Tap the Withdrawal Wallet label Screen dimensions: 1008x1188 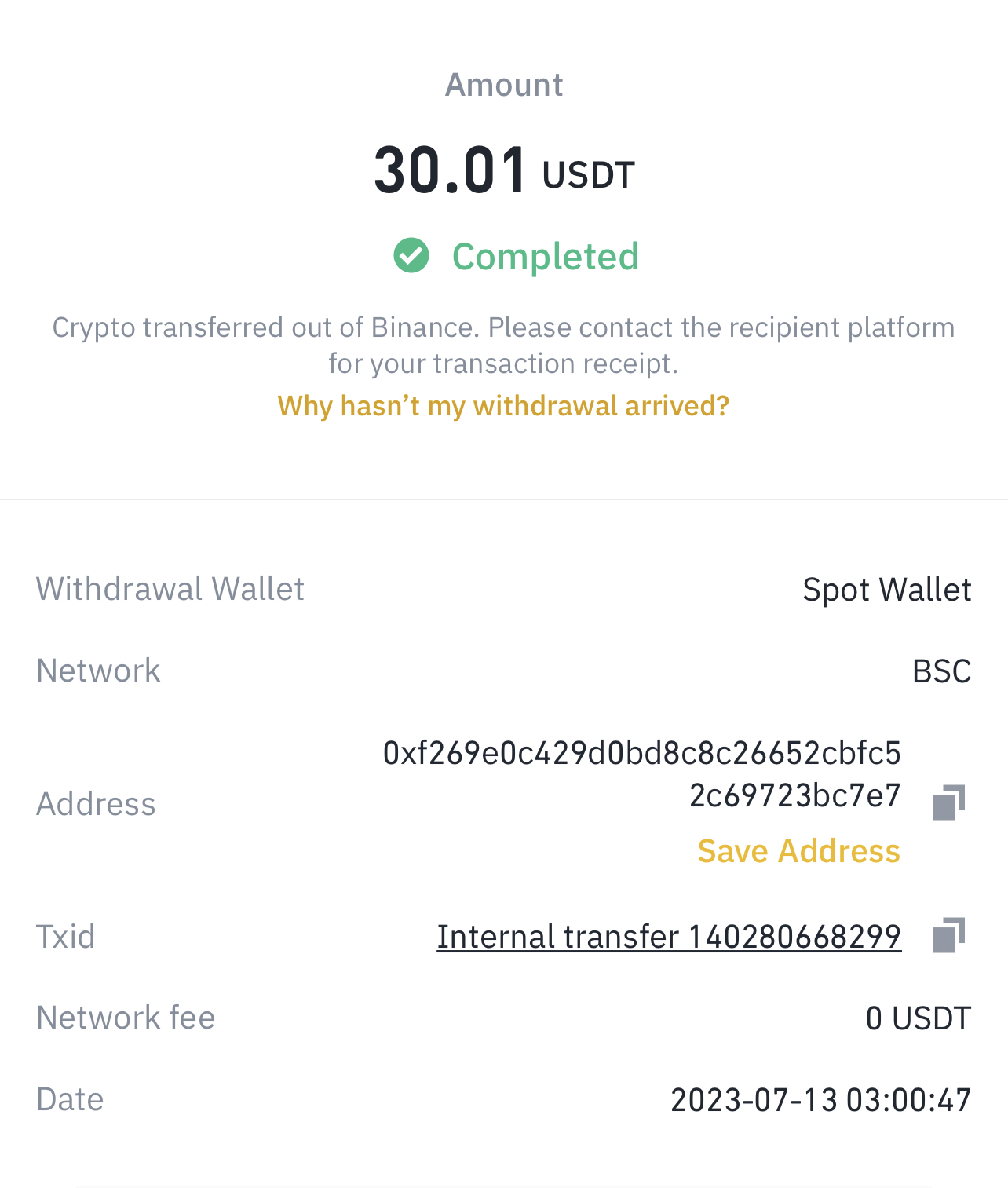(170, 589)
